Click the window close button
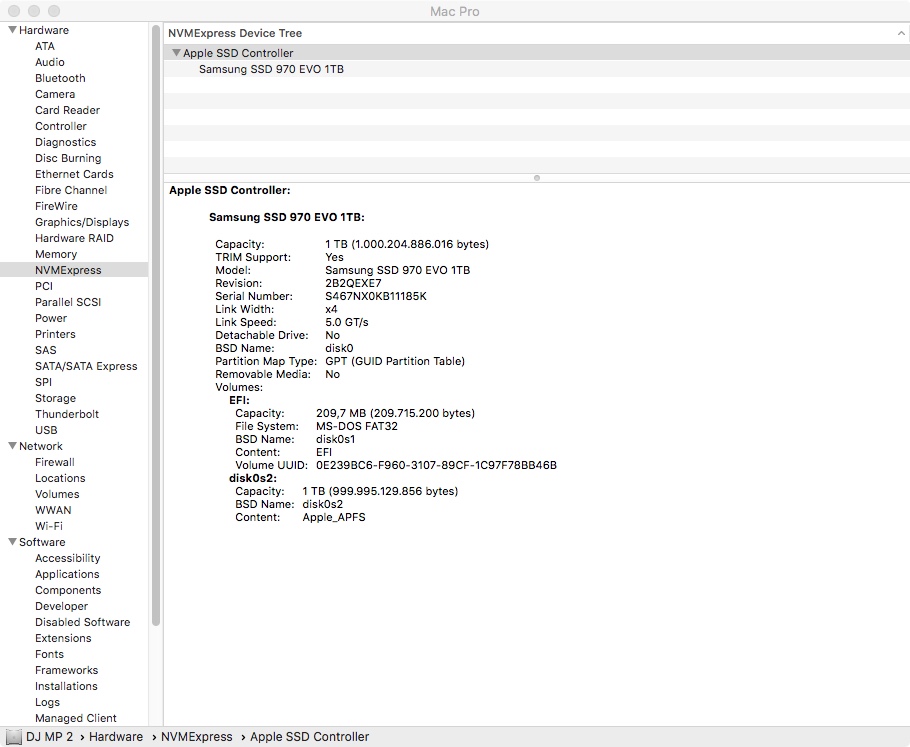The width and height of the screenshot is (910, 747). [x=14, y=11]
